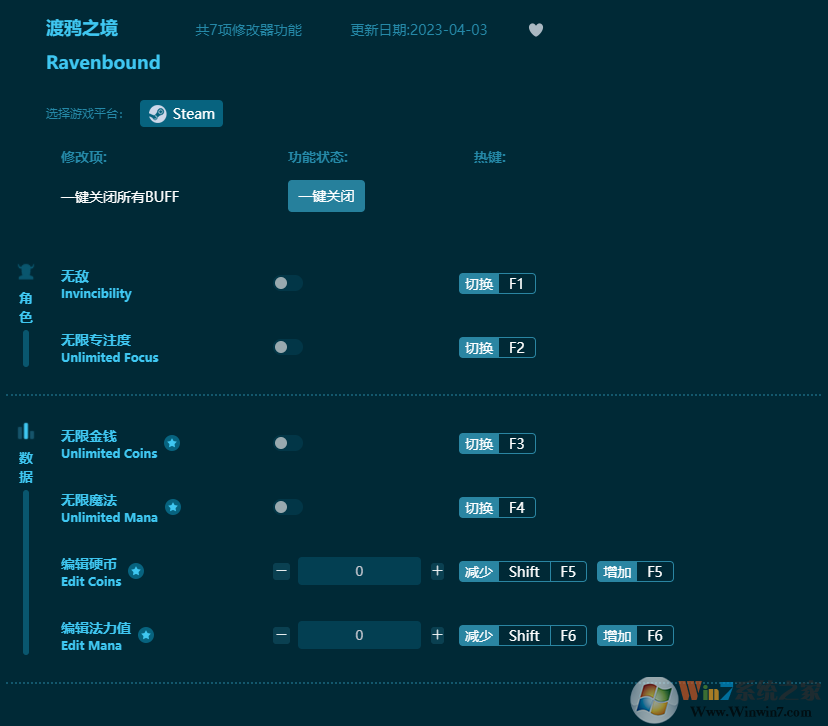828x726 pixels.
Task: Turn on the Unlimited Coins toggle
Action: [288, 443]
